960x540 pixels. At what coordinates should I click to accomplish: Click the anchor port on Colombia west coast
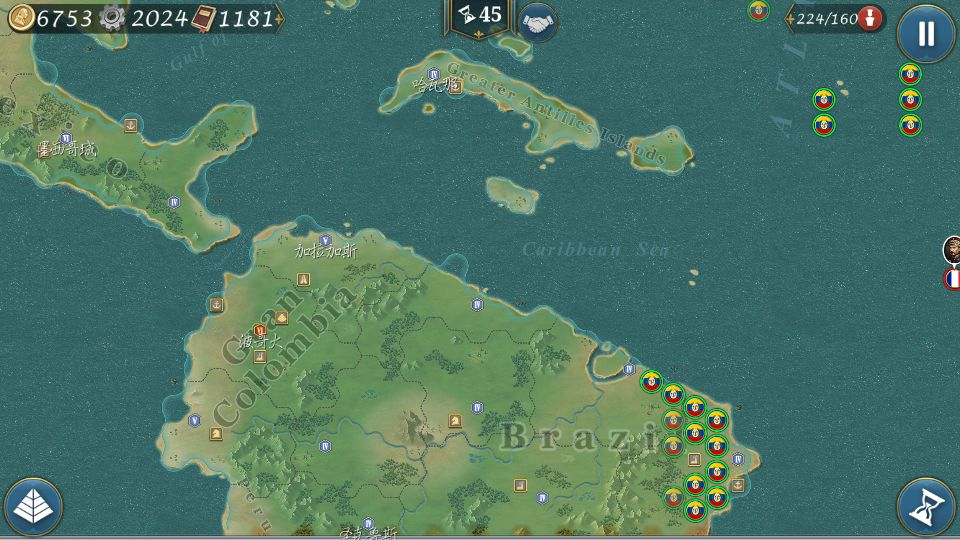point(217,304)
